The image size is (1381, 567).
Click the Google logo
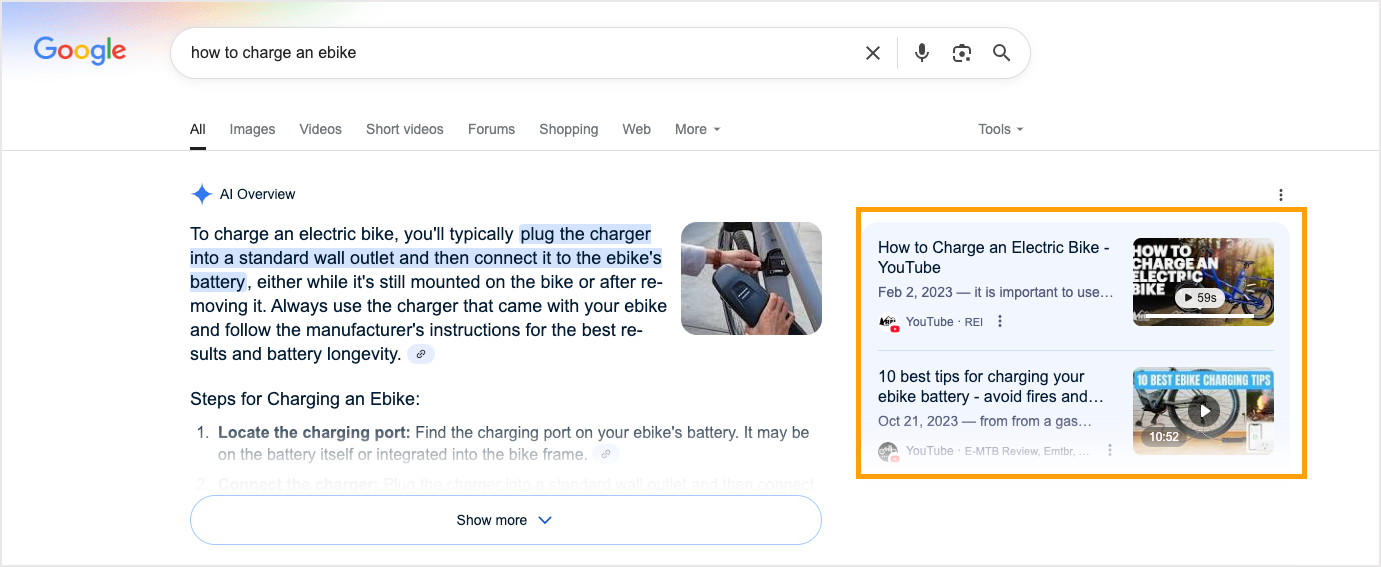[80, 51]
